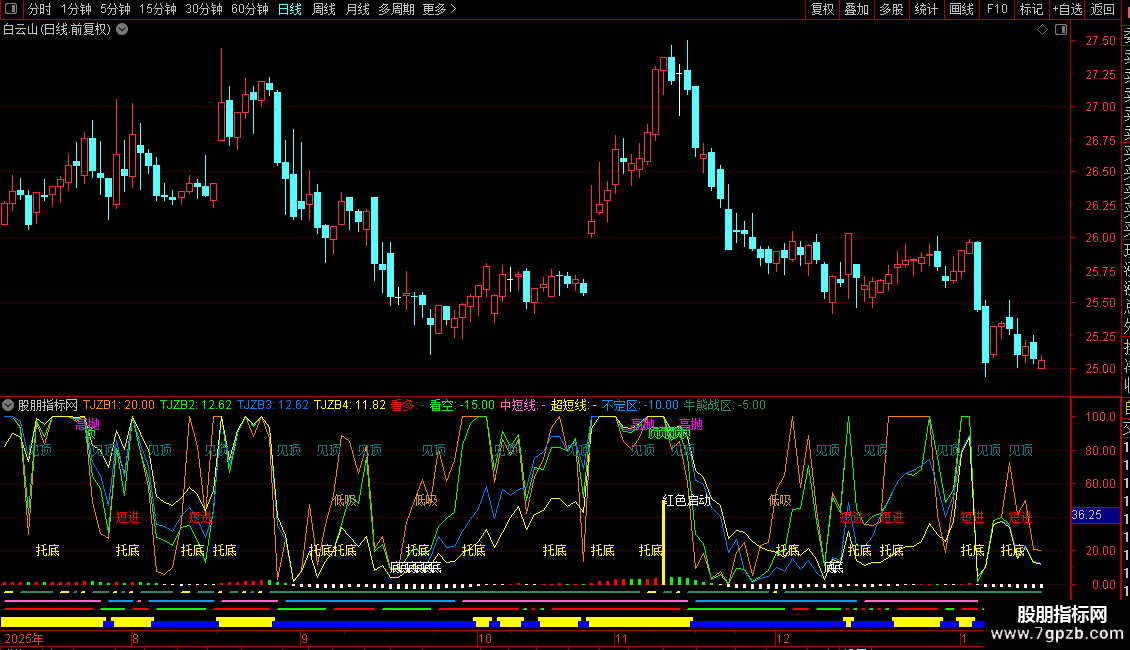This screenshot has height=650, width=1130.
Task: Click the 25.00 price axis label
Action: 1100,369
